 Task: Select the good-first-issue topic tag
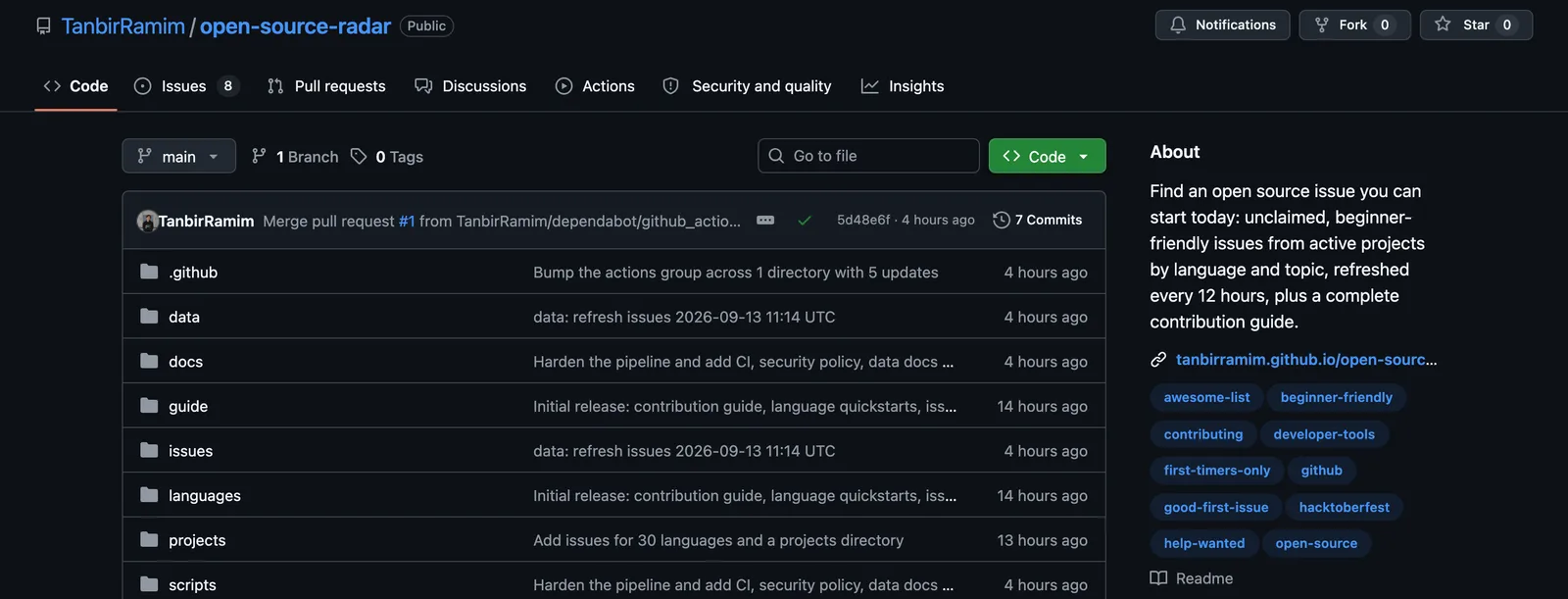(1216, 507)
